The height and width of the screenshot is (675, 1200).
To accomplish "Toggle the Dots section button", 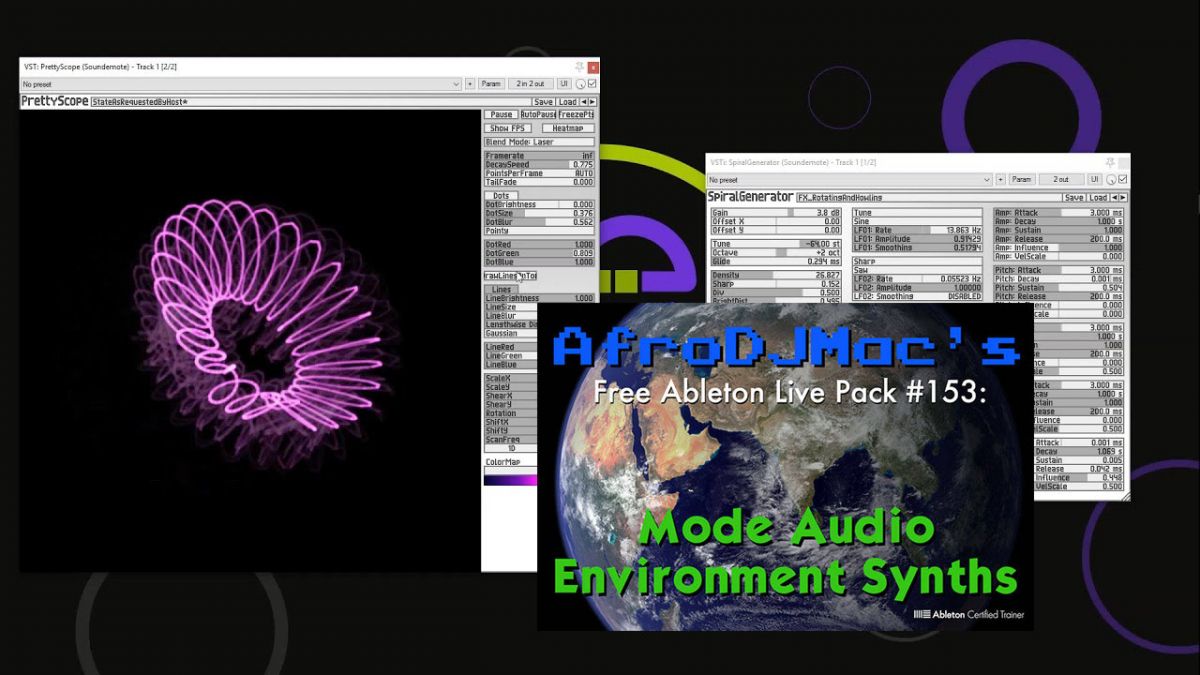I will 502,196.
